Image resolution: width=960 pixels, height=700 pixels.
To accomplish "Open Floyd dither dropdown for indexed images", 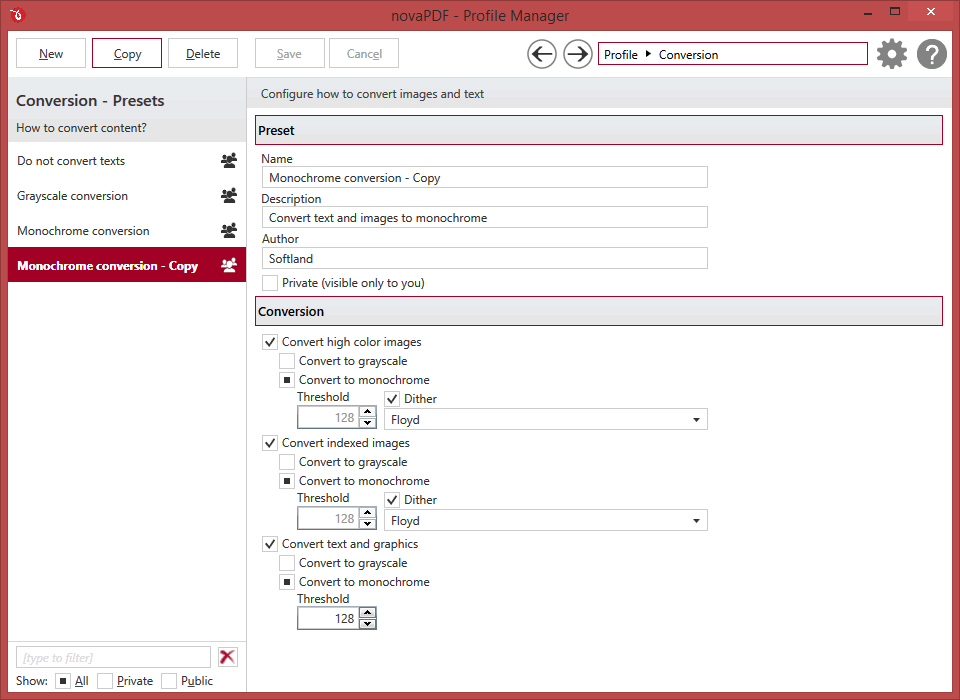I will pos(546,521).
